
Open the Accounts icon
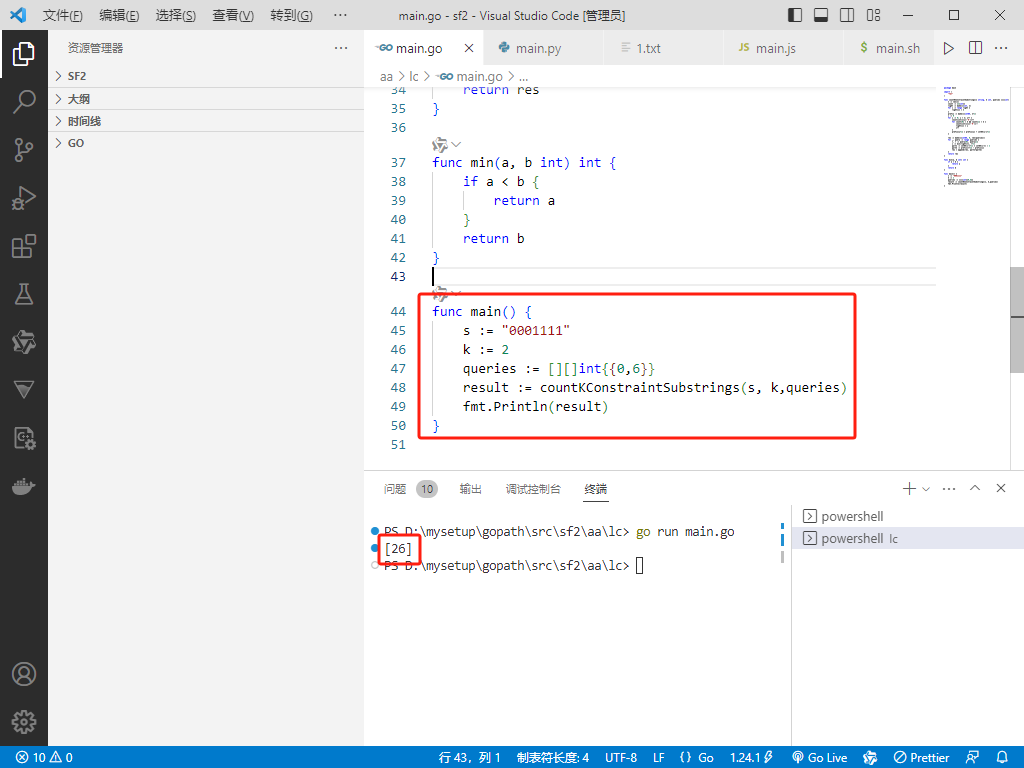(x=24, y=674)
